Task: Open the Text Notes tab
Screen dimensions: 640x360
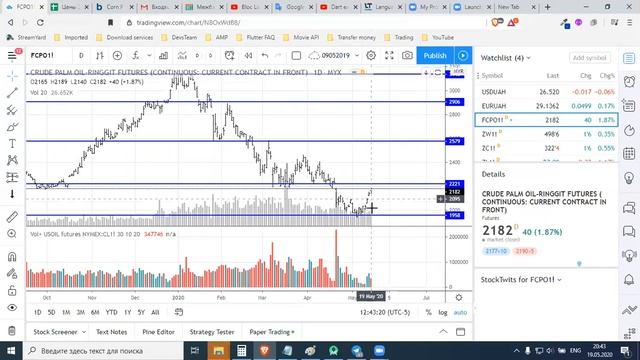Action: (111, 332)
